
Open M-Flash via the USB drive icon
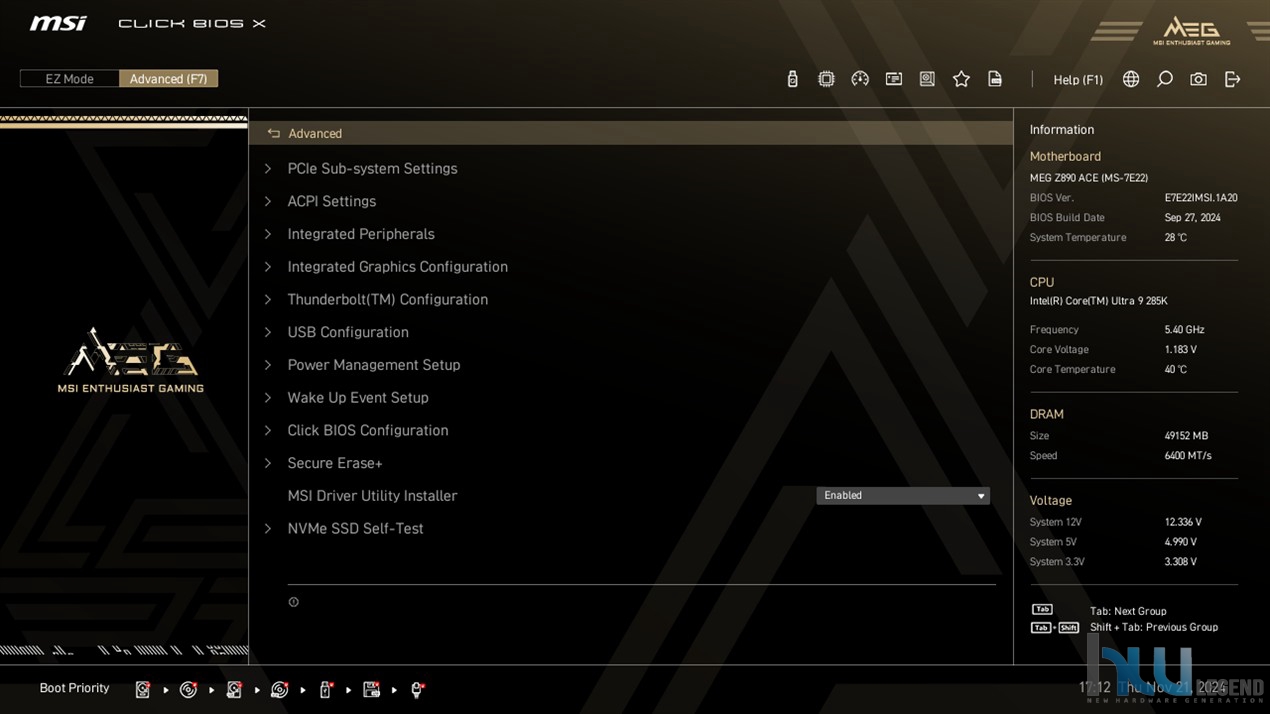point(792,79)
